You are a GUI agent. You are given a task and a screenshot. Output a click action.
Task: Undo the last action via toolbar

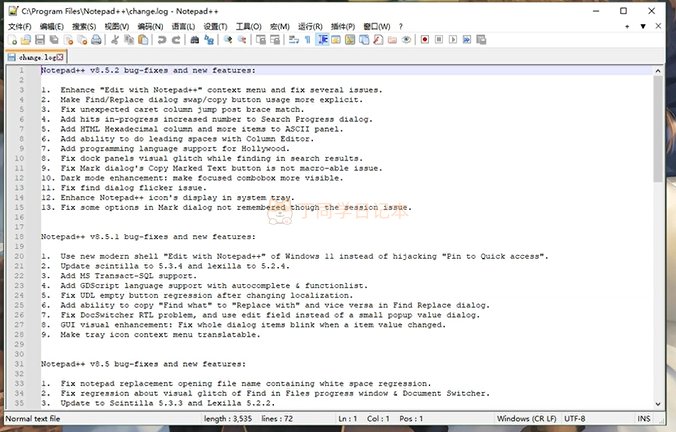click(162, 40)
